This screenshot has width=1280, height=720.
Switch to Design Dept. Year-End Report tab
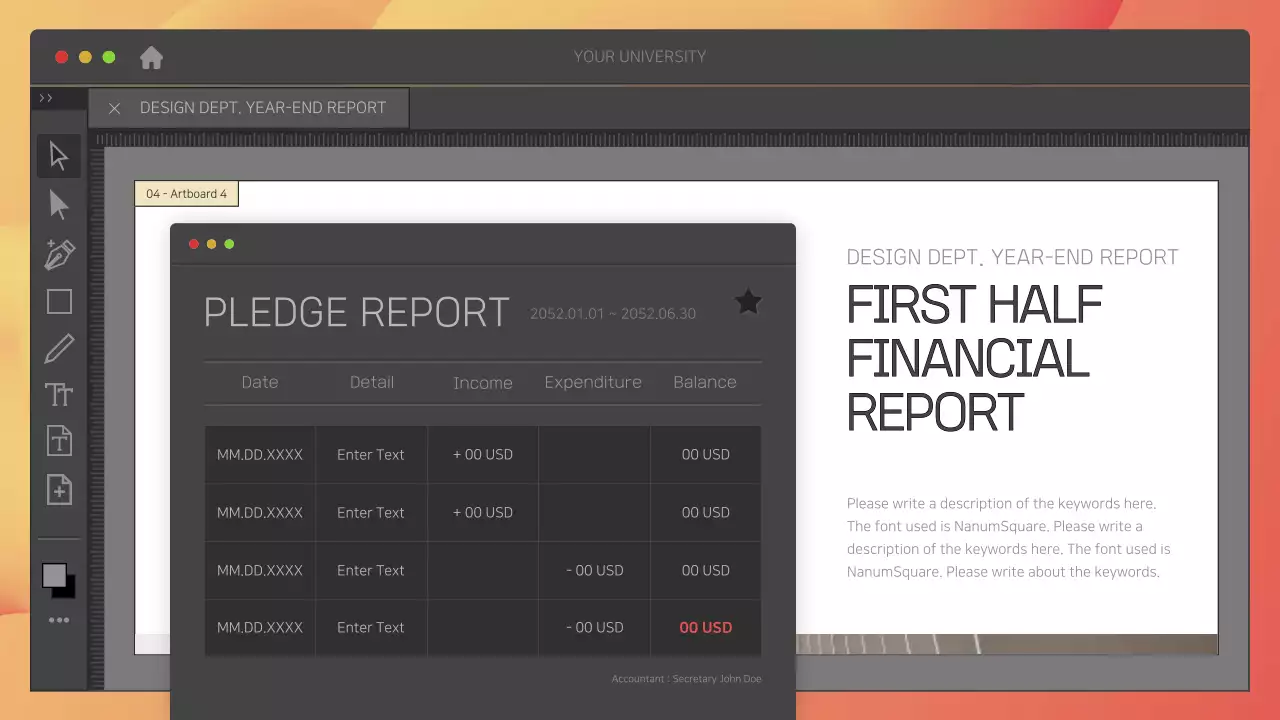point(262,108)
